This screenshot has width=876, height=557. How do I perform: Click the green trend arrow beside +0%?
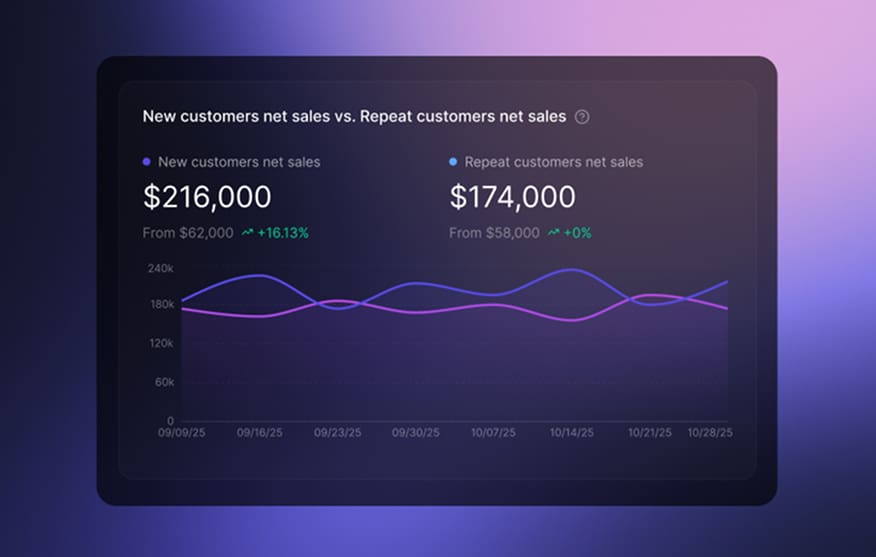pos(553,233)
